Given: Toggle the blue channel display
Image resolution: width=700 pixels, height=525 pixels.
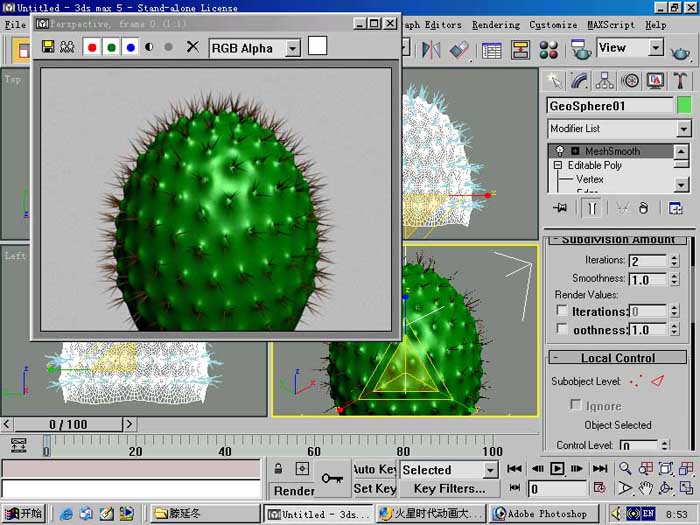Looking at the screenshot, I should pyautogui.click(x=130, y=47).
